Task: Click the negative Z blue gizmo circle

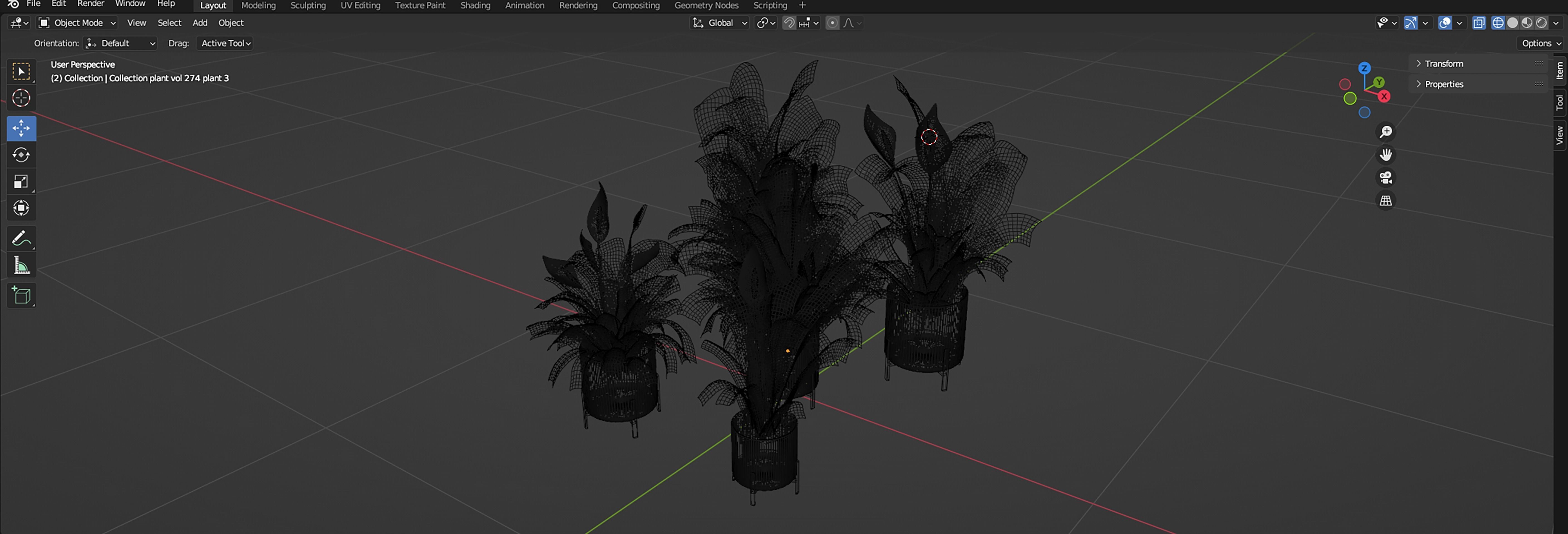Action: 1365,113
